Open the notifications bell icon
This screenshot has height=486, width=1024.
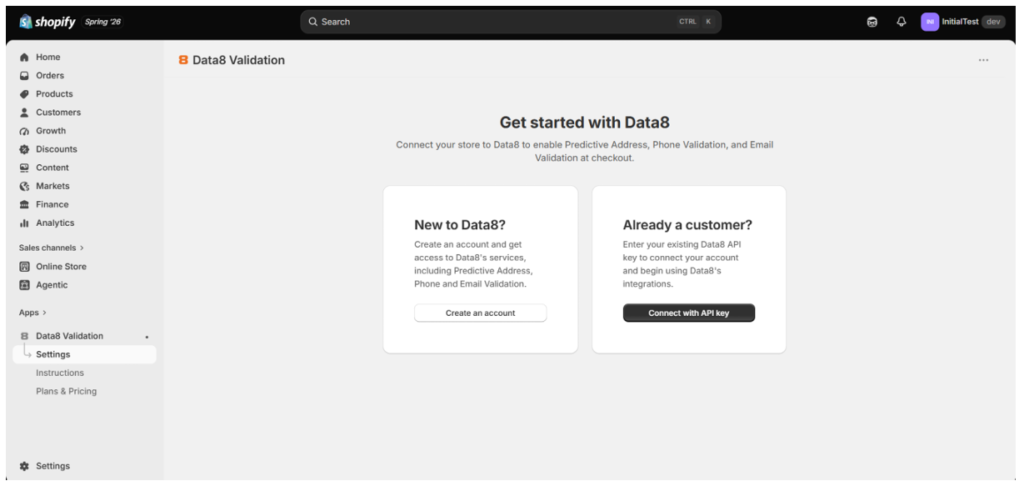901,22
